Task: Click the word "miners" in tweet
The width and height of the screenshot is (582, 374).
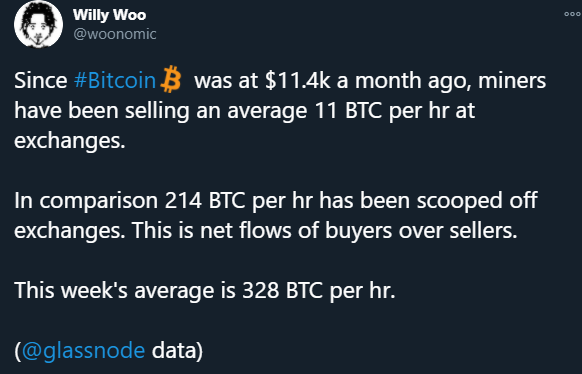Action: (512, 81)
